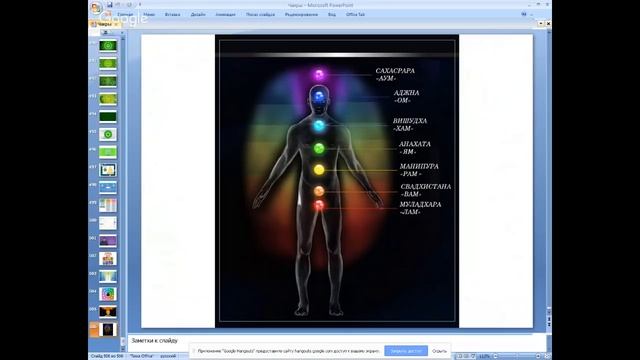640x360 pixels.
Task: Close the Чакры document tab
Action: pos(116,24)
